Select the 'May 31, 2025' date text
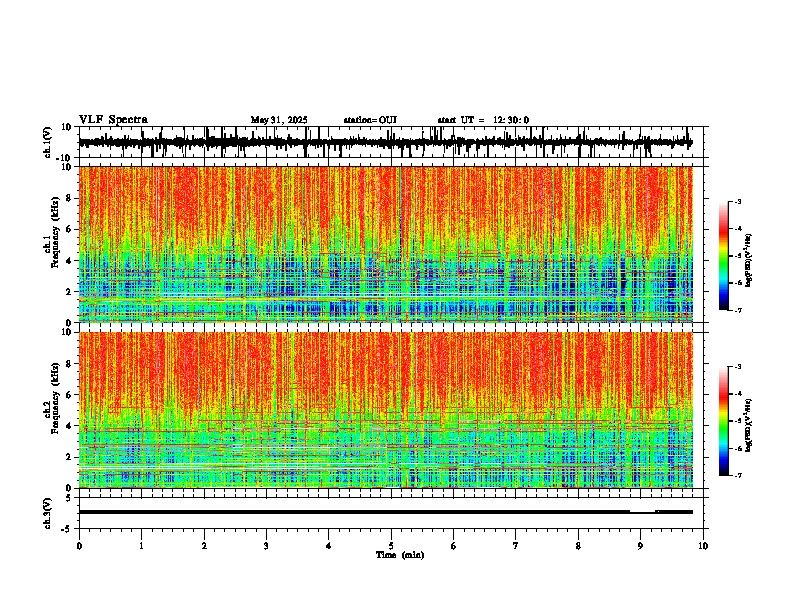This screenshot has height=612, width=792. click(x=279, y=120)
